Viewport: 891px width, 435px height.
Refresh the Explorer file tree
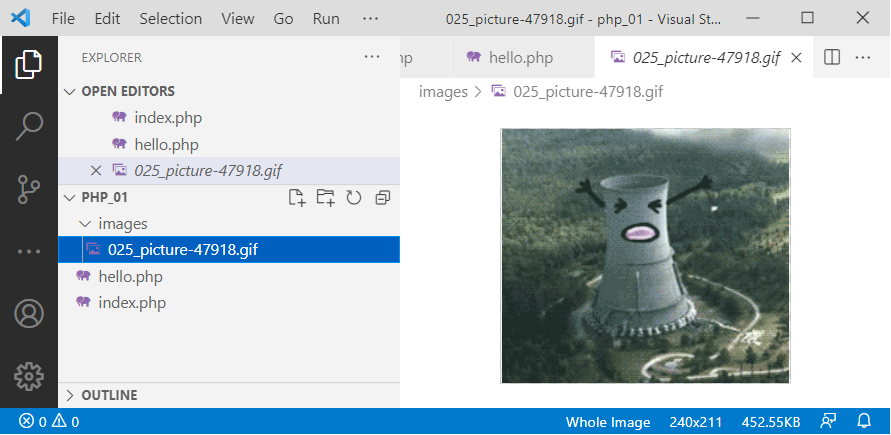353,198
